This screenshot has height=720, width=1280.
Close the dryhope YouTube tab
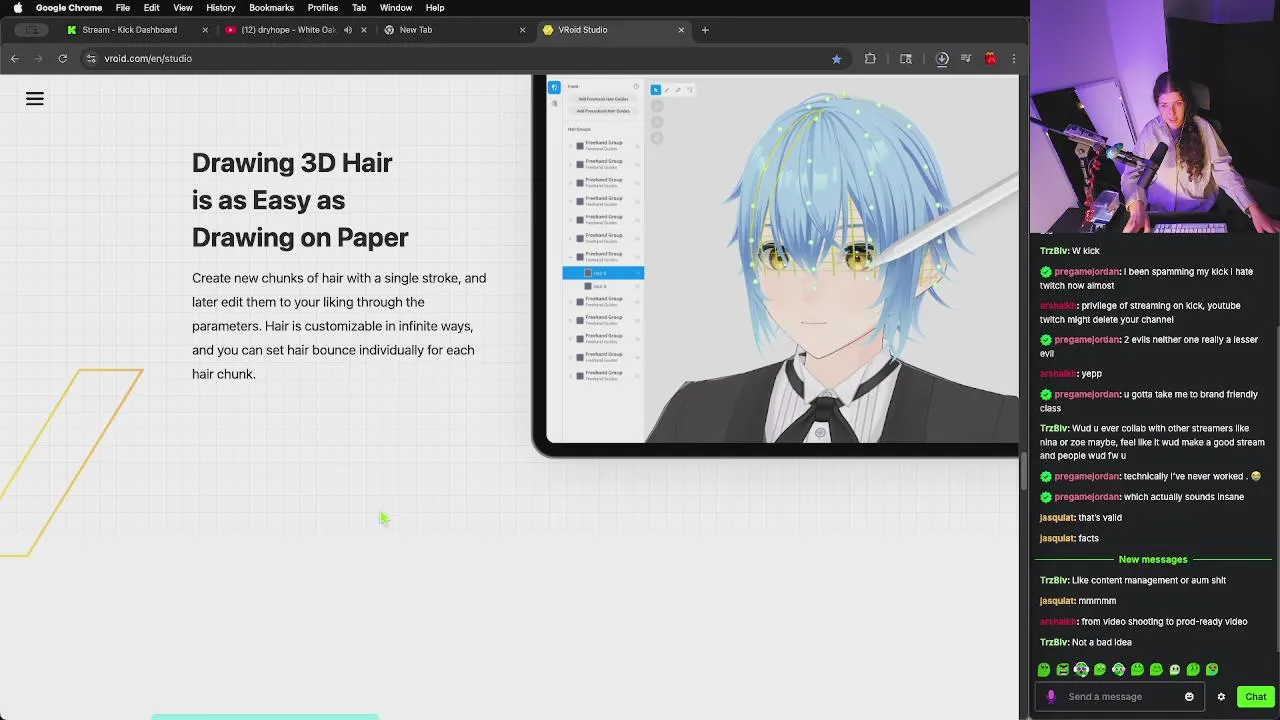tap(364, 30)
